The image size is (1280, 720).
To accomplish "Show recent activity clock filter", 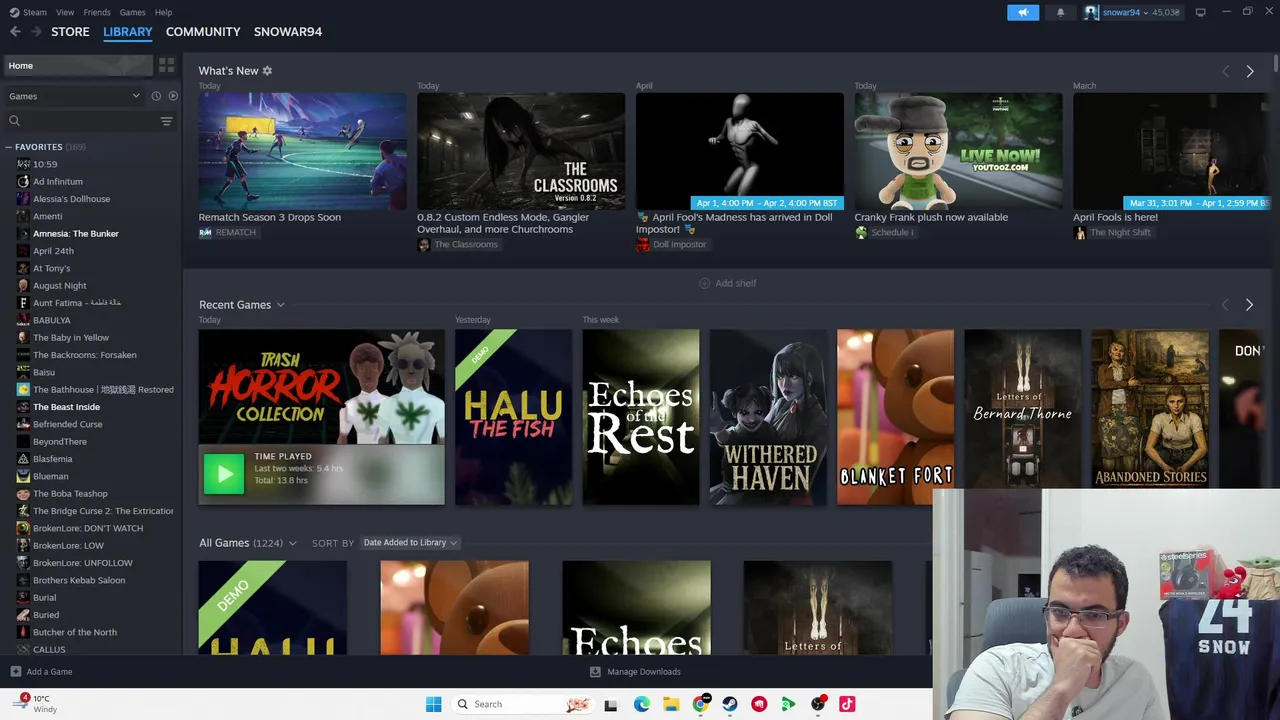I will pyautogui.click(x=156, y=96).
